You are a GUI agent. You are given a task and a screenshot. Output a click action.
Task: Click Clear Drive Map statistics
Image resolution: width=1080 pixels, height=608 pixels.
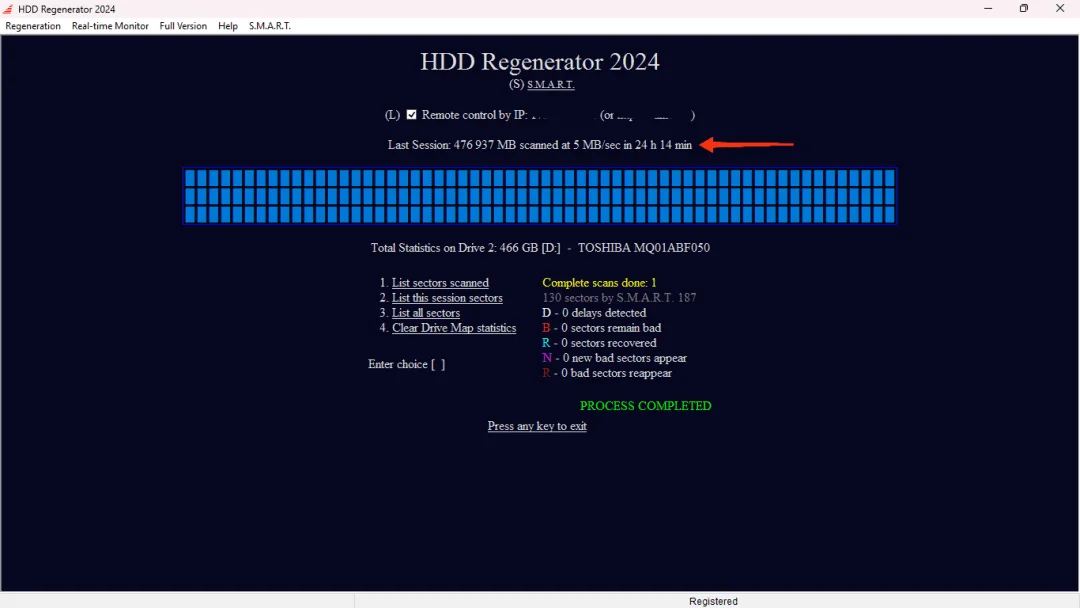pos(454,328)
